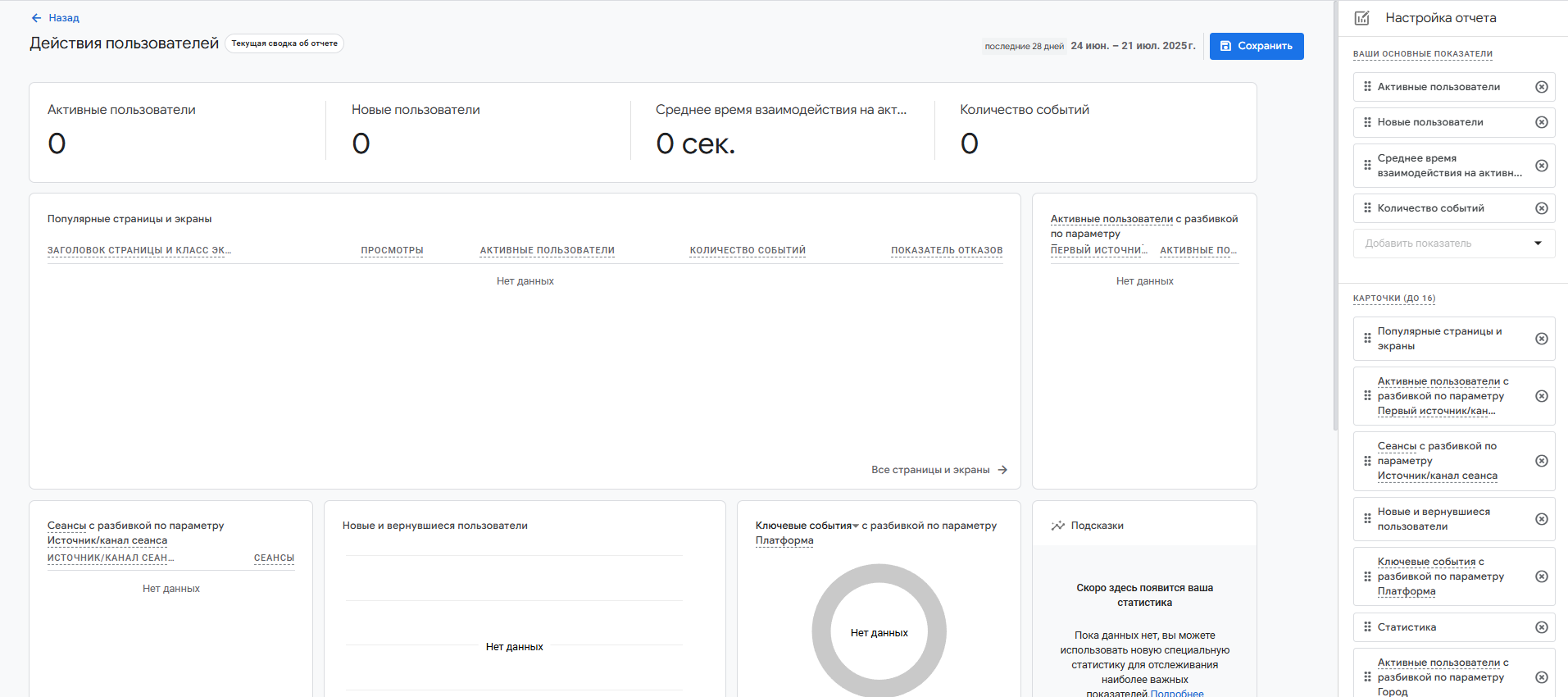1568x697 pixels.
Task: Grab drag handle of Новые и вернувшиеся card
Action: coord(1367,519)
